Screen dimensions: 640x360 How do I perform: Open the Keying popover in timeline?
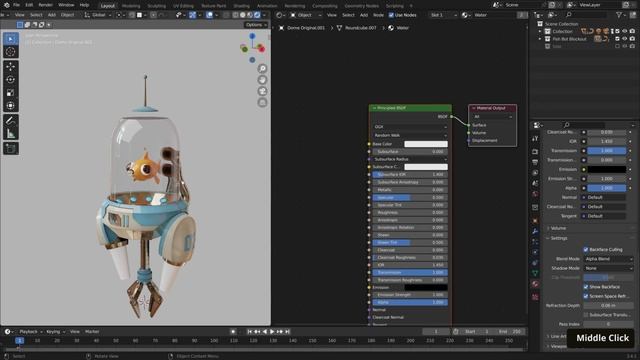click(55, 331)
